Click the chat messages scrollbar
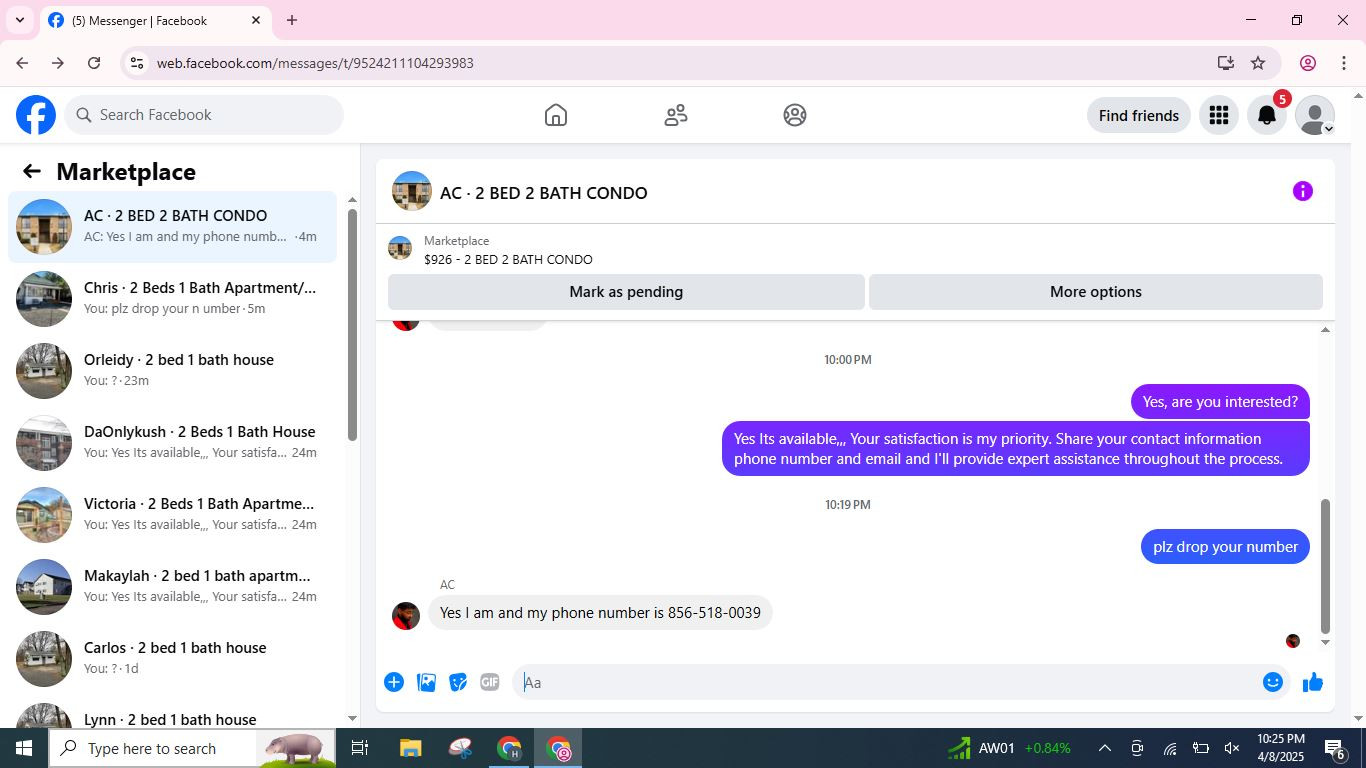This screenshot has width=1366, height=768. pos(1326,566)
